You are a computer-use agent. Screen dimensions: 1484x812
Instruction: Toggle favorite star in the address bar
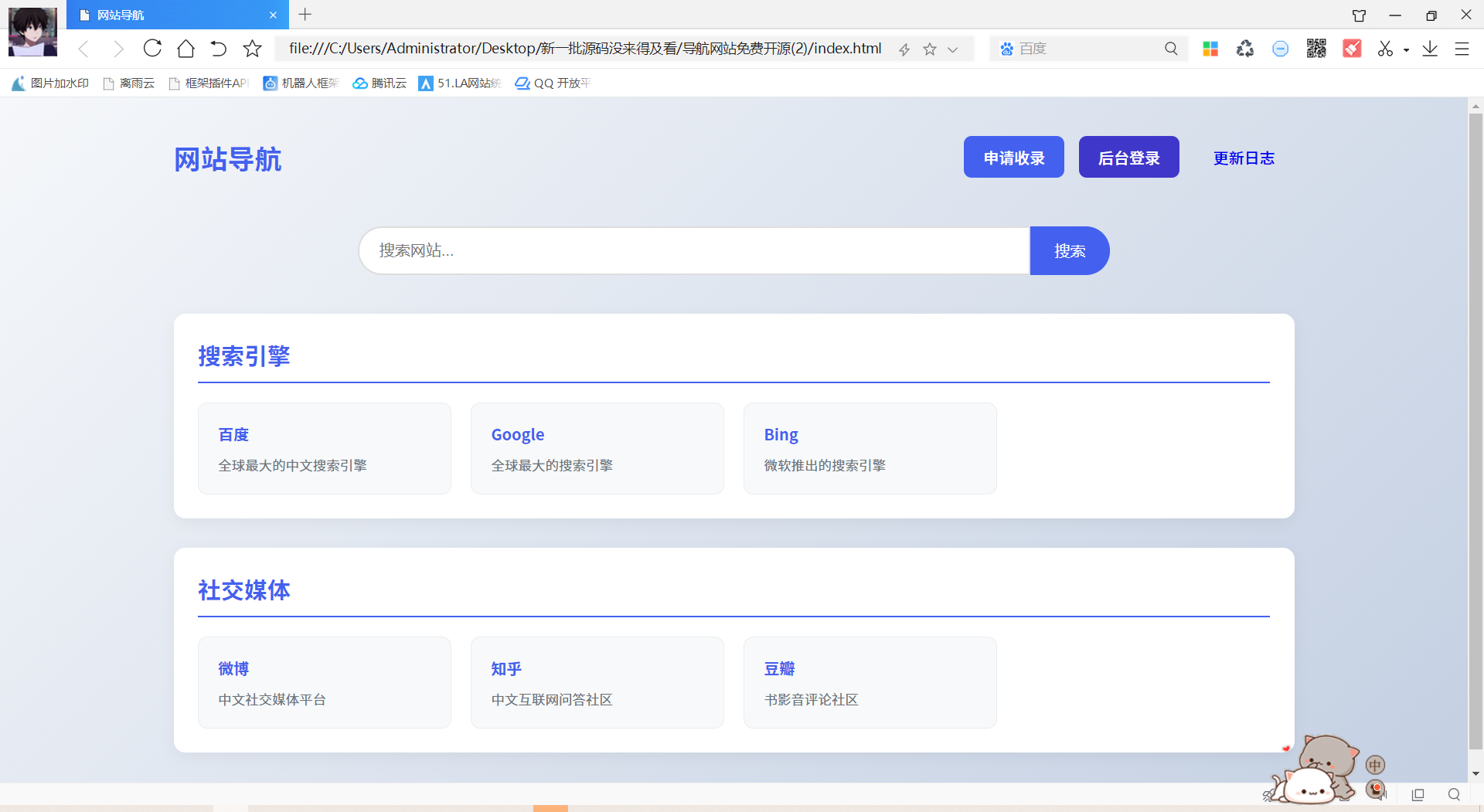coord(930,49)
